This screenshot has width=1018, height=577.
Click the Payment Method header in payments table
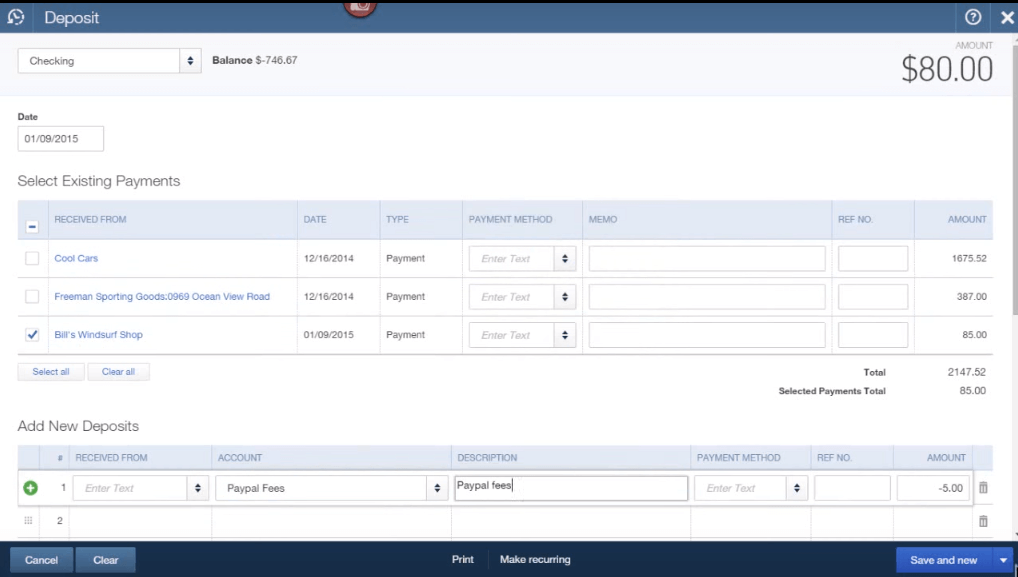510,219
